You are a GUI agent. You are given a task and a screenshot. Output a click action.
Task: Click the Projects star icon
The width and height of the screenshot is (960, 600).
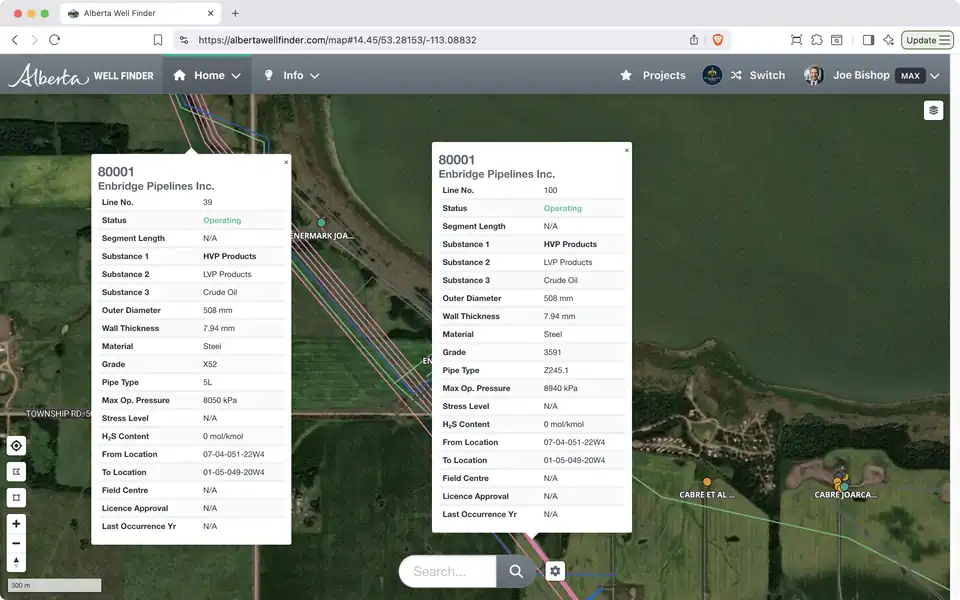point(626,75)
